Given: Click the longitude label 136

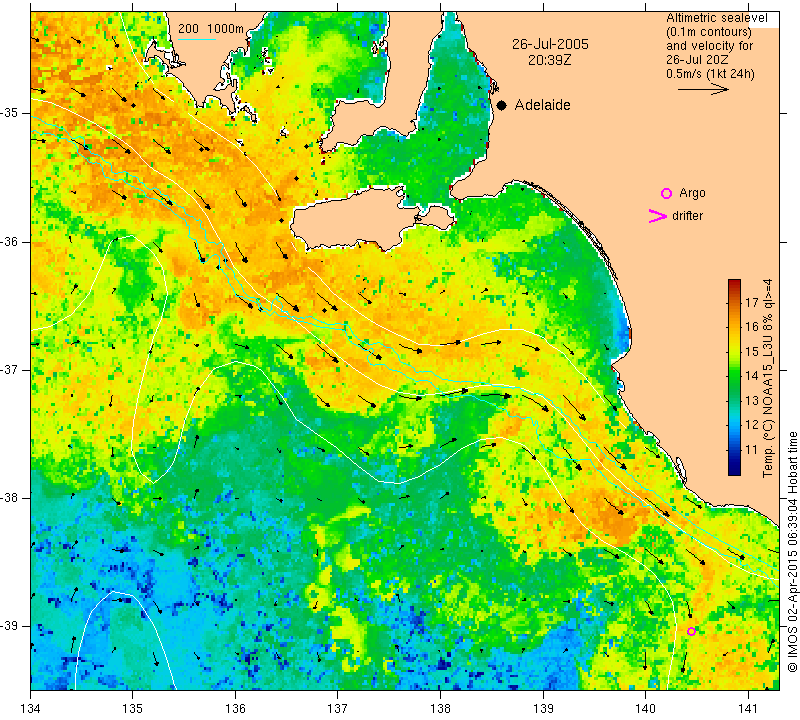Looking at the screenshot, I should [x=235, y=709].
